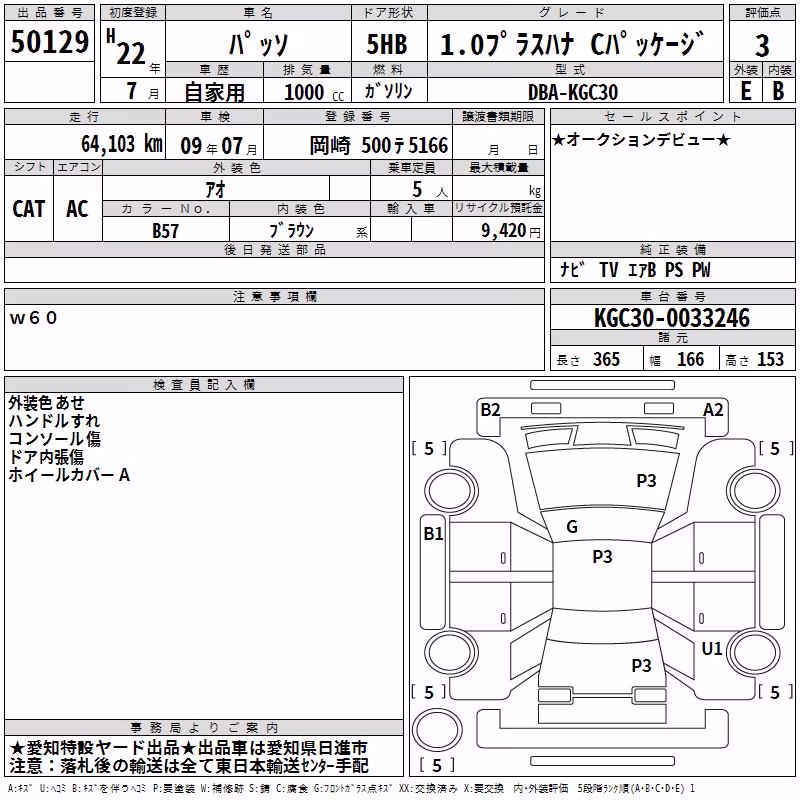
Task: Click mileage 64,103 km
Action: pyautogui.click(x=121, y=144)
